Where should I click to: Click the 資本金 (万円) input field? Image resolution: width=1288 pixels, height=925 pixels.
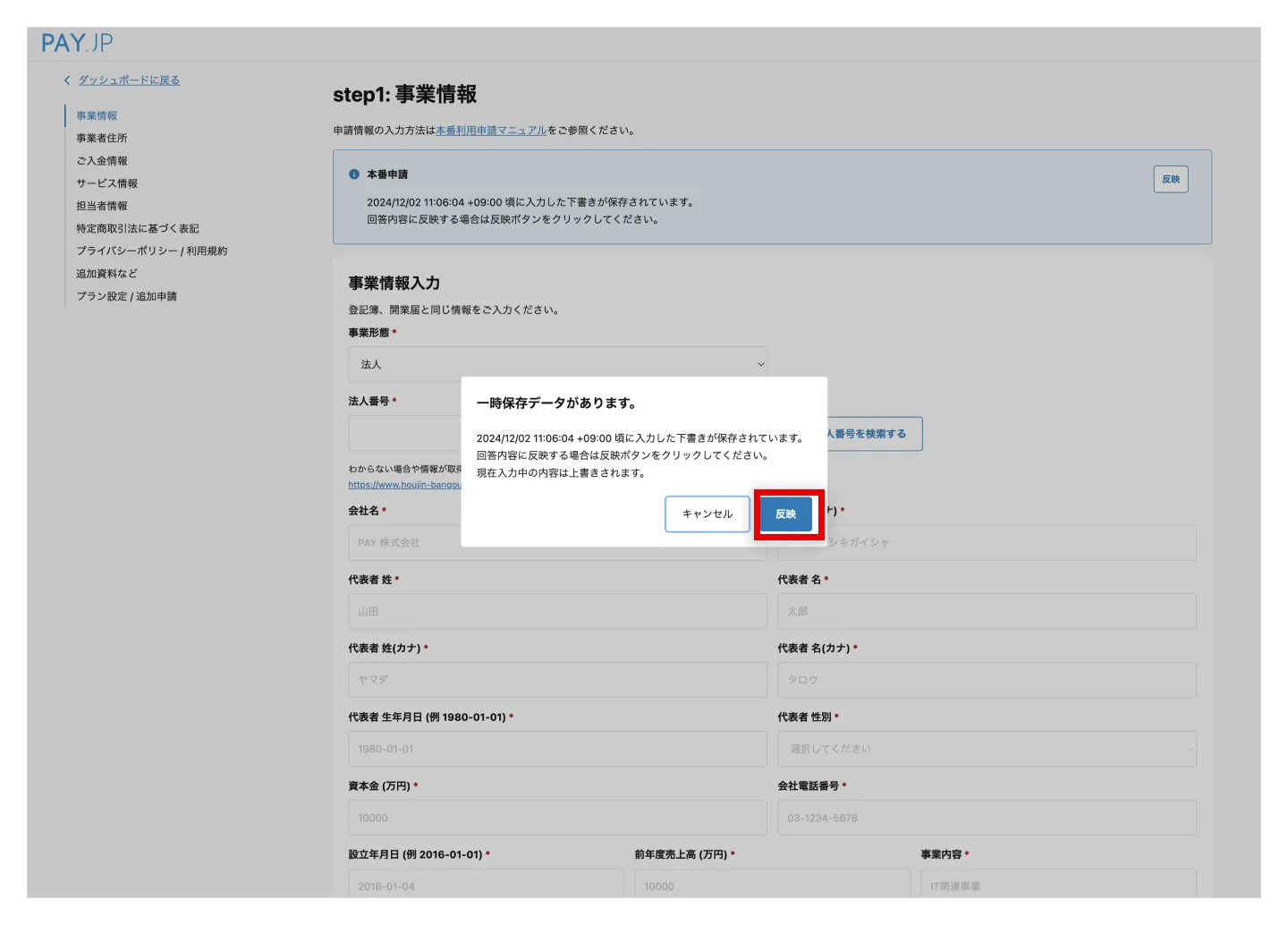pyautogui.click(x=557, y=818)
